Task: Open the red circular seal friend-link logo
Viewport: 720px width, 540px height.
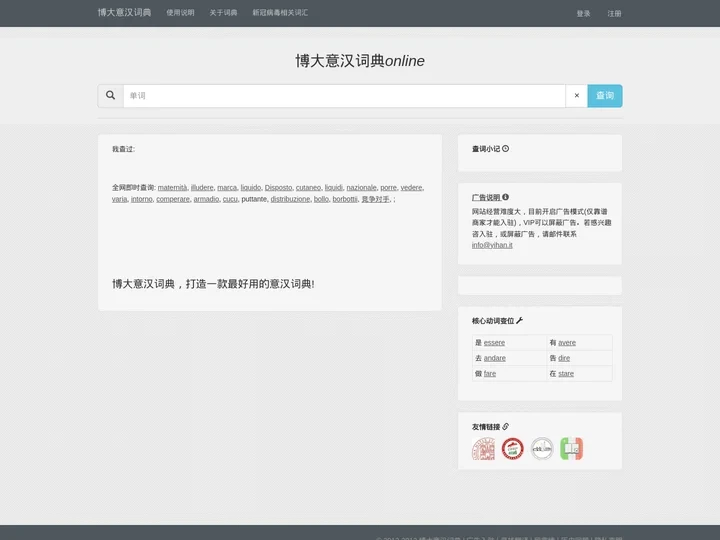Action: (x=512, y=449)
